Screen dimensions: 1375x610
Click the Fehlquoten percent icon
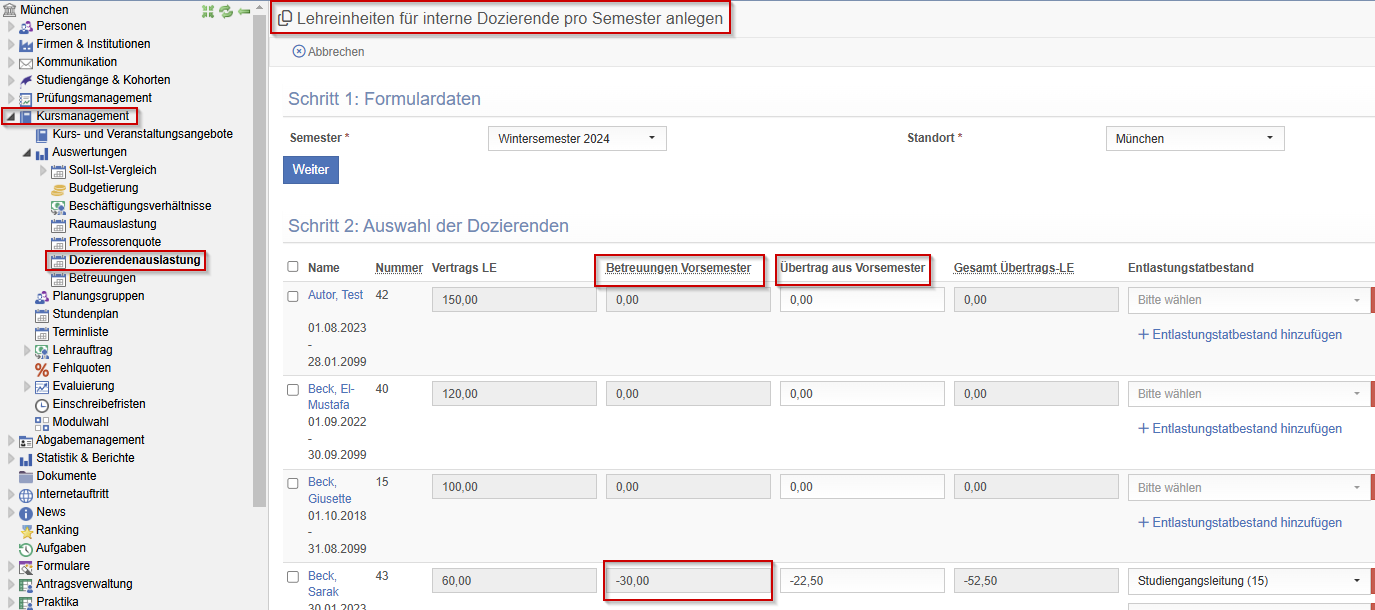pos(42,368)
